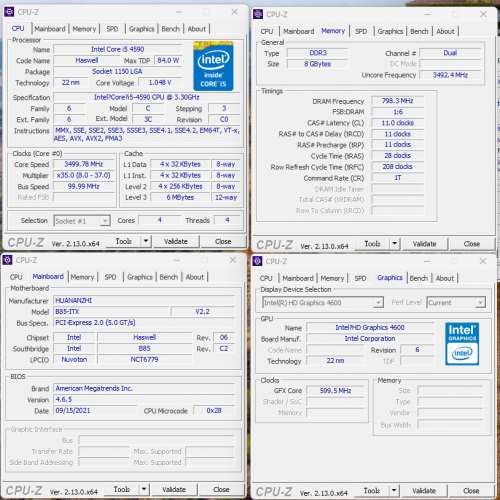500x500 pixels.
Task: Choose the Bench tab in the Graphics window
Action: (419, 278)
